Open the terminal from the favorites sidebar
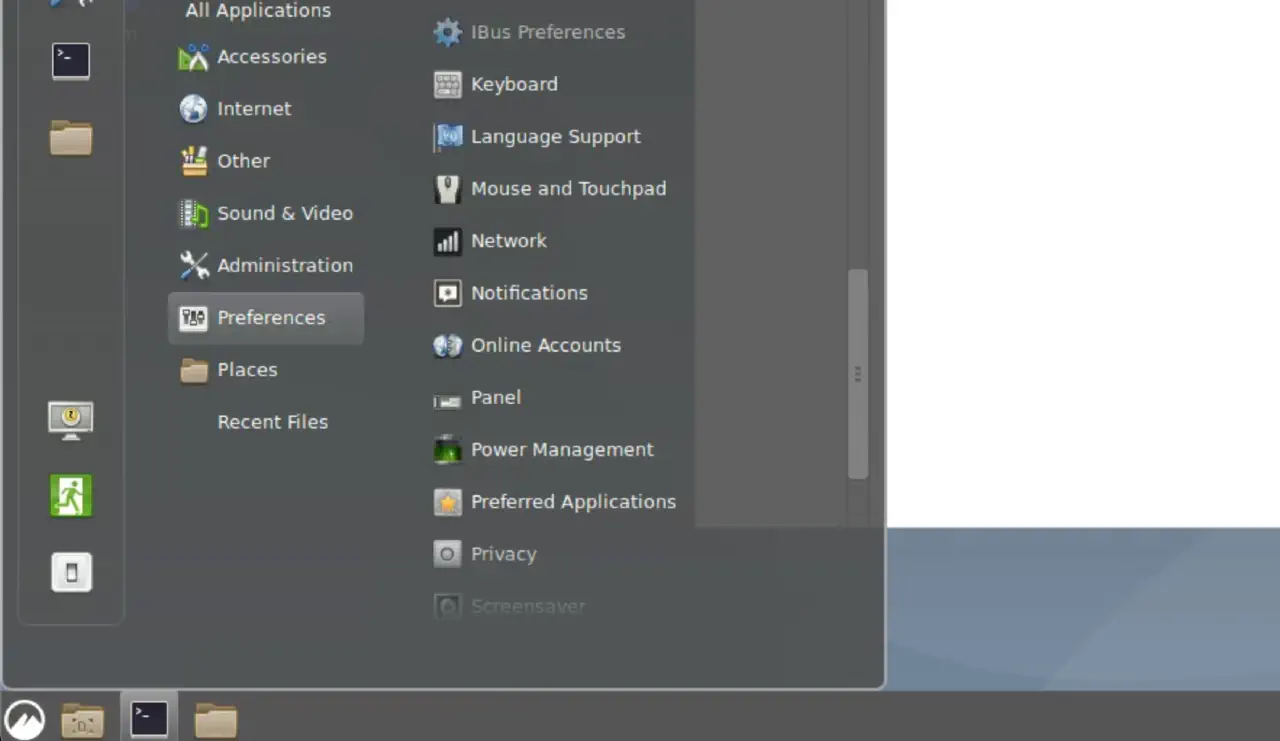Screen dimensions: 1280x741 tap(71, 62)
